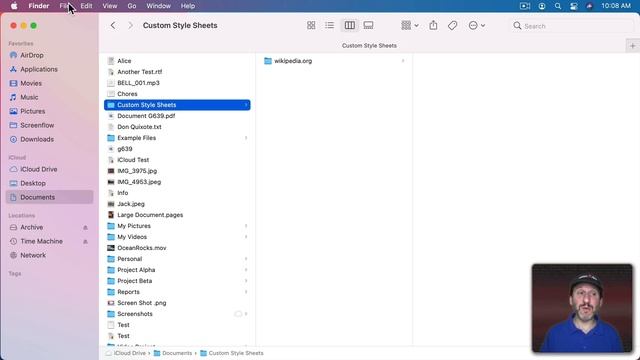The image size is (640, 360).
Task: Eject the Time Machine drive
Action: click(x=85, y=242)
